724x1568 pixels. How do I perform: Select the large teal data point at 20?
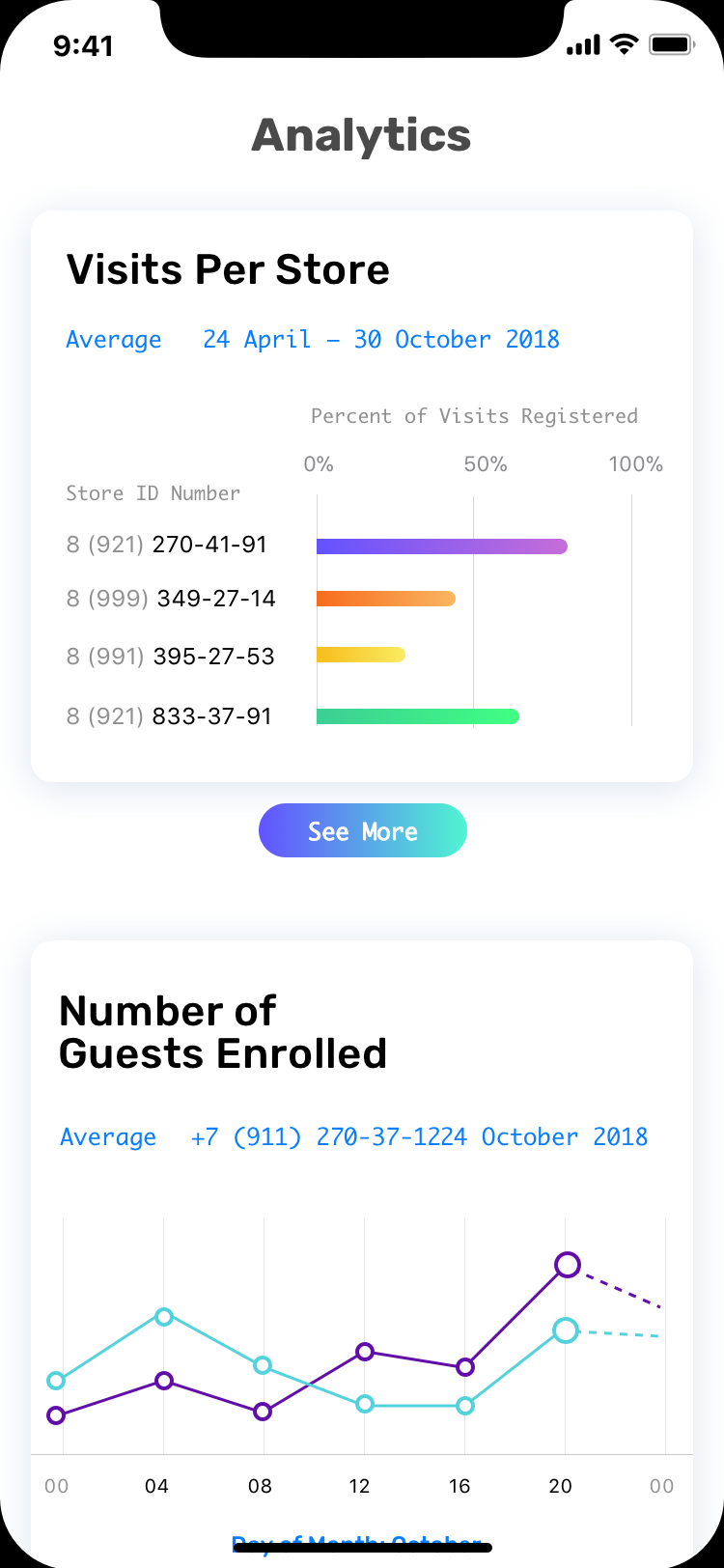566,1330
